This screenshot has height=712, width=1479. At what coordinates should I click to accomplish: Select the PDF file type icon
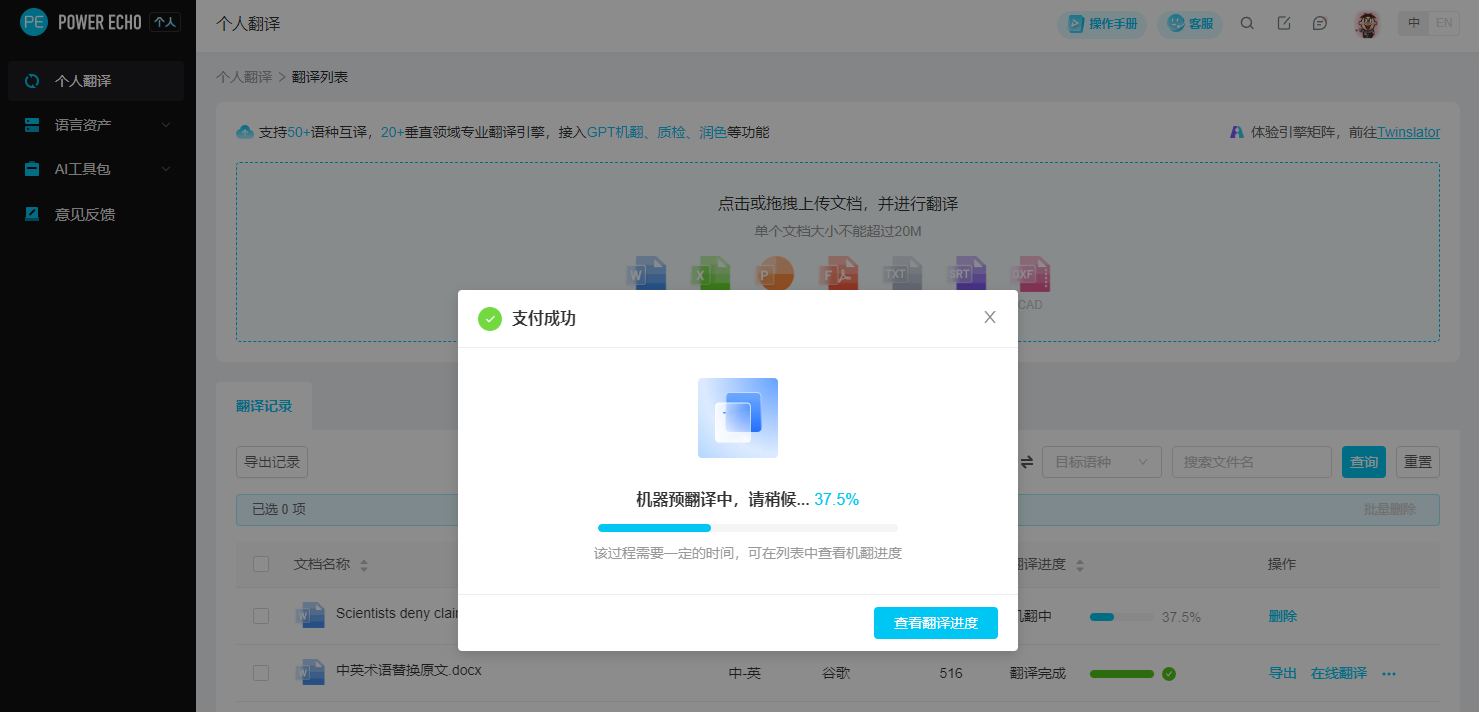839,272
